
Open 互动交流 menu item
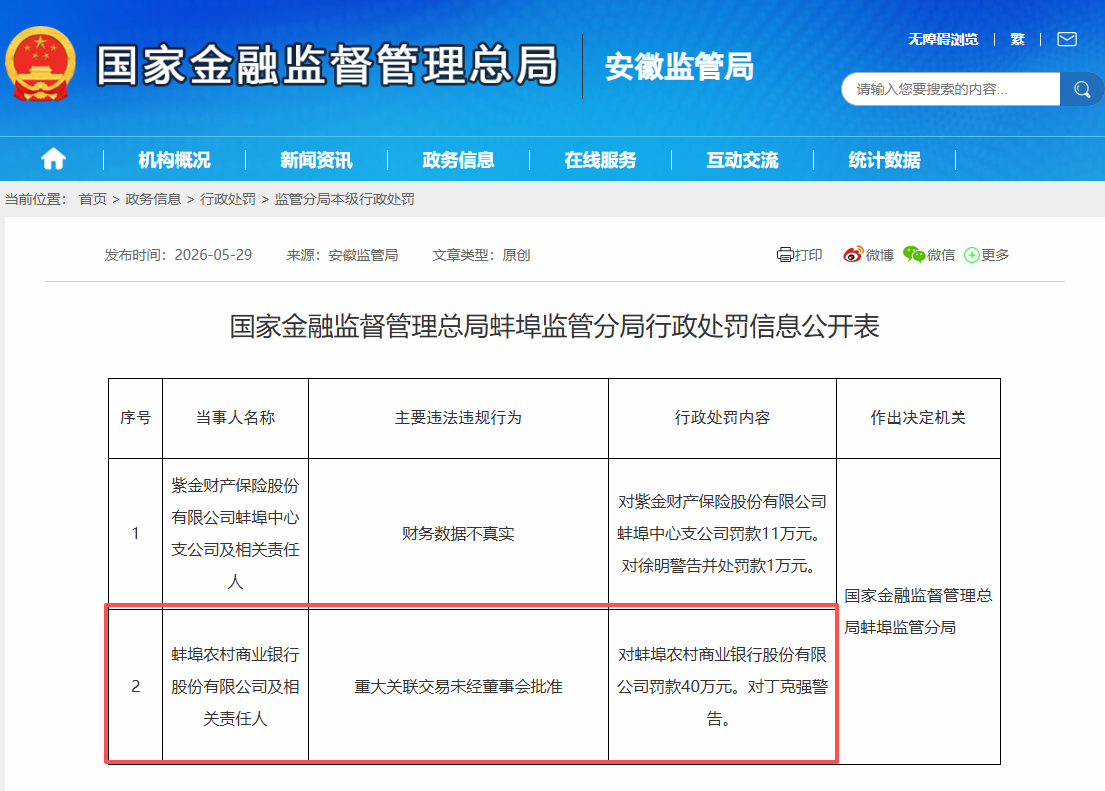click(743, 160)
